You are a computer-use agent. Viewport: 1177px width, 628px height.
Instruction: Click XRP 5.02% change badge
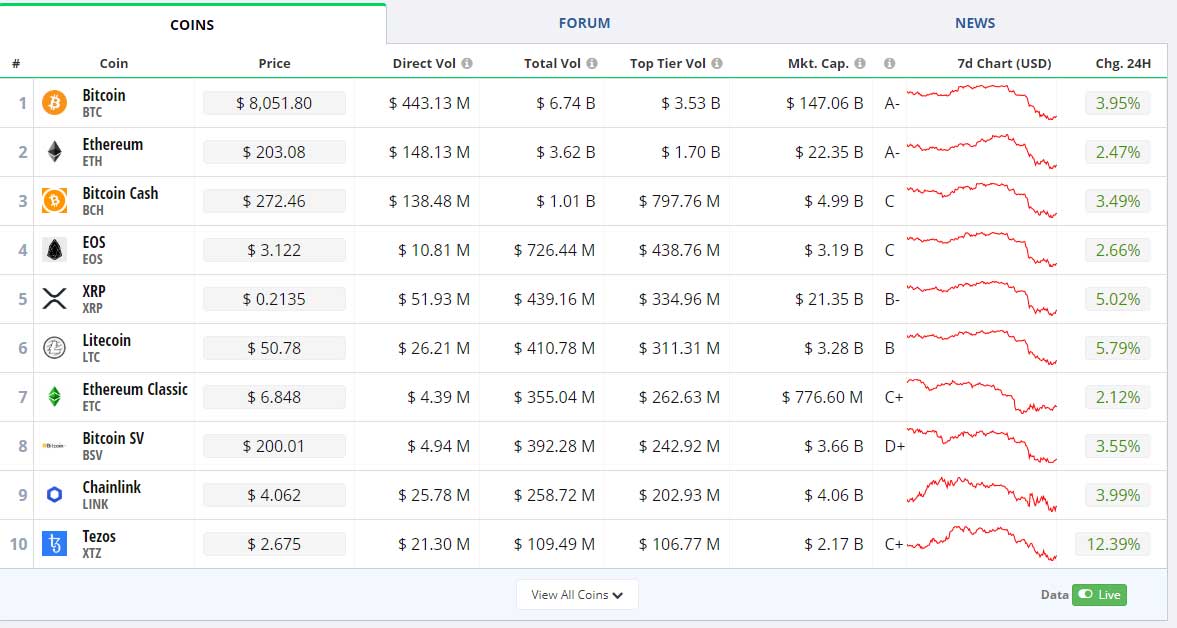[x=1117, y=299]
